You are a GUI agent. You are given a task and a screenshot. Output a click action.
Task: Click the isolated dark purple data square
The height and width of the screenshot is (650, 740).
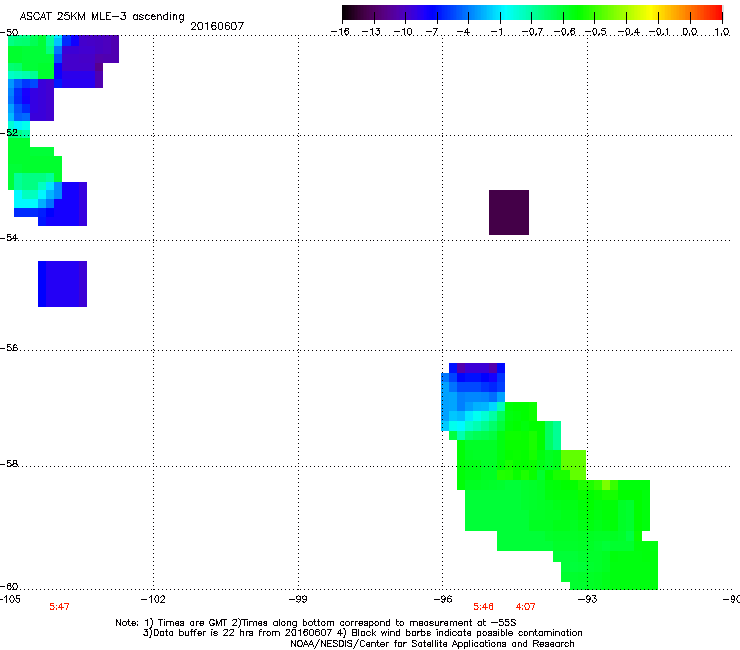pyautogui.click(x=509, y=212)
